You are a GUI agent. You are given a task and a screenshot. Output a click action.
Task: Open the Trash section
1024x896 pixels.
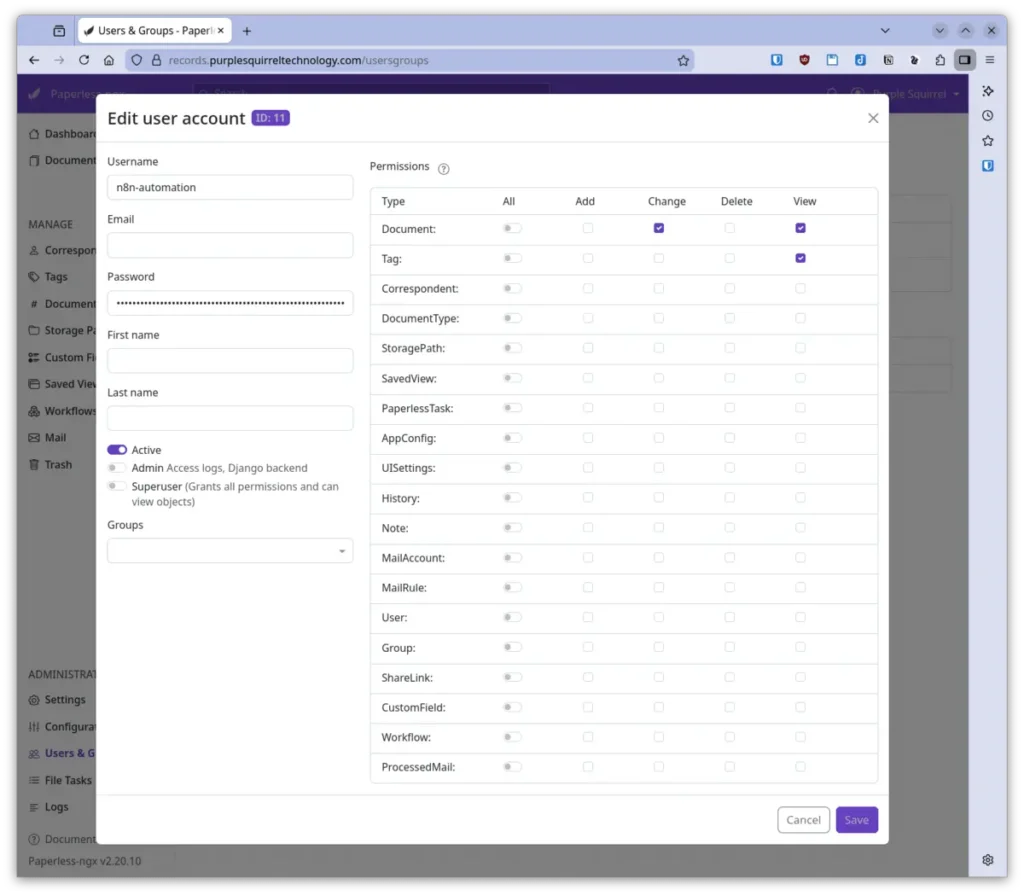[x=52, y=464]
